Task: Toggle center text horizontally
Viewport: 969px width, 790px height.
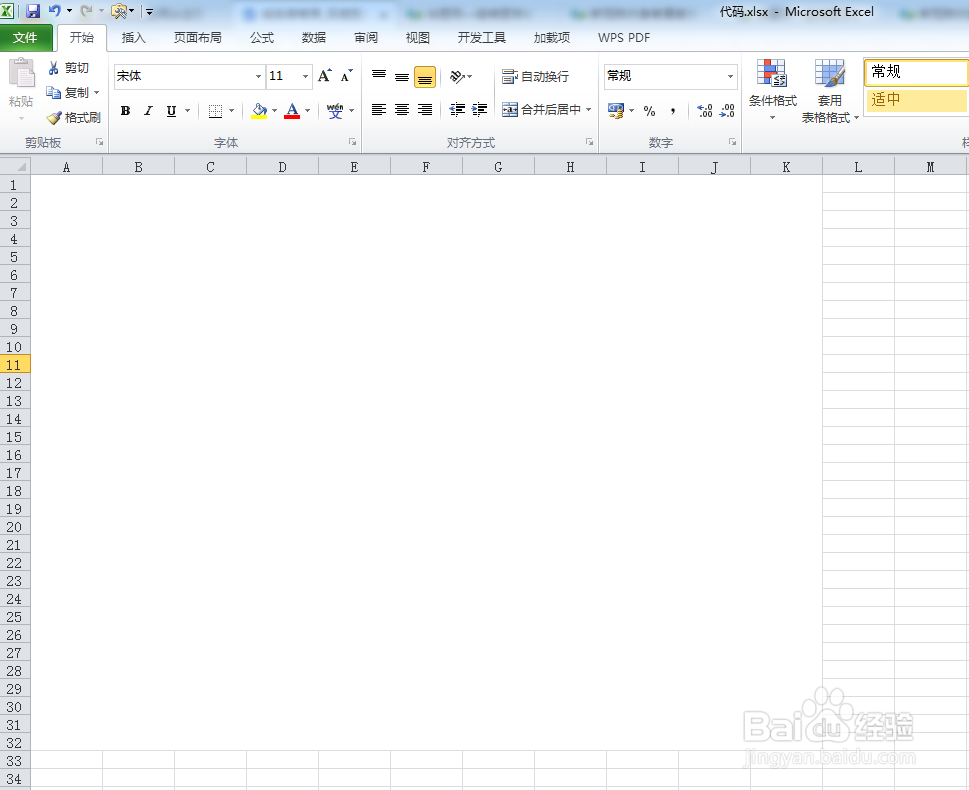Action: click(402, 110)
